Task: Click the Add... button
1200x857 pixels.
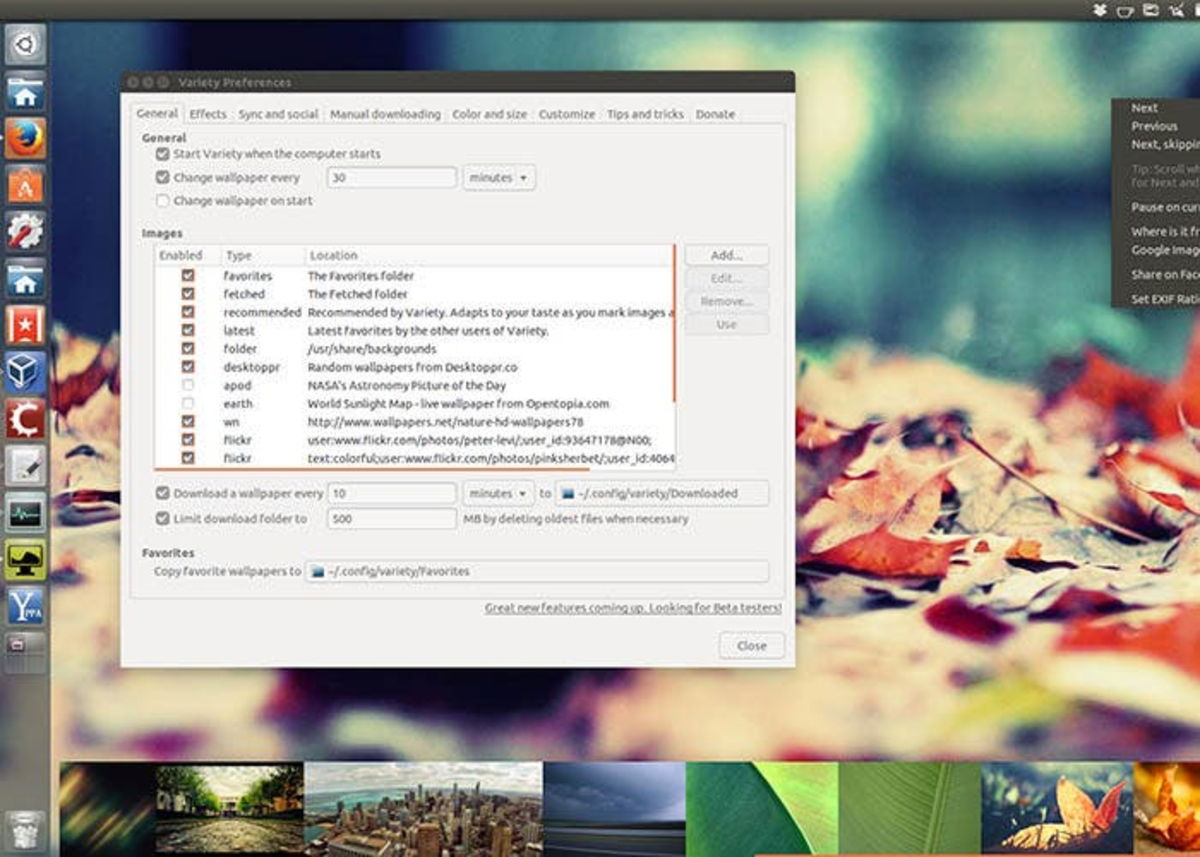Action: pos(726,255)
